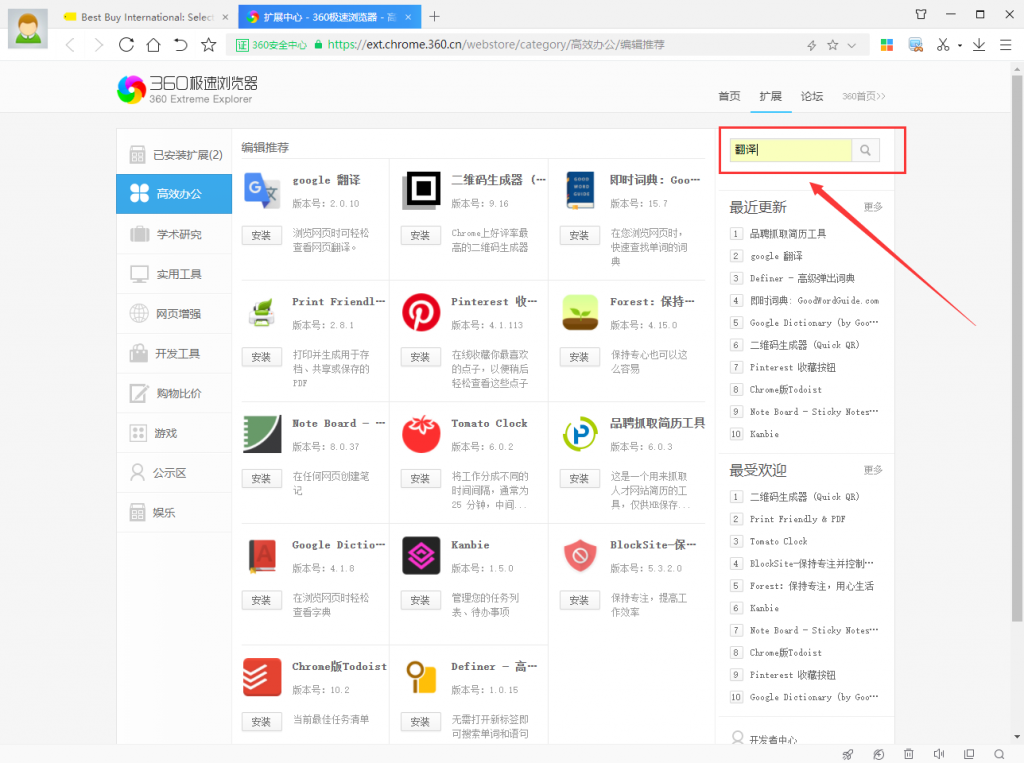Select the 学术研究 category

click(174, 234)
